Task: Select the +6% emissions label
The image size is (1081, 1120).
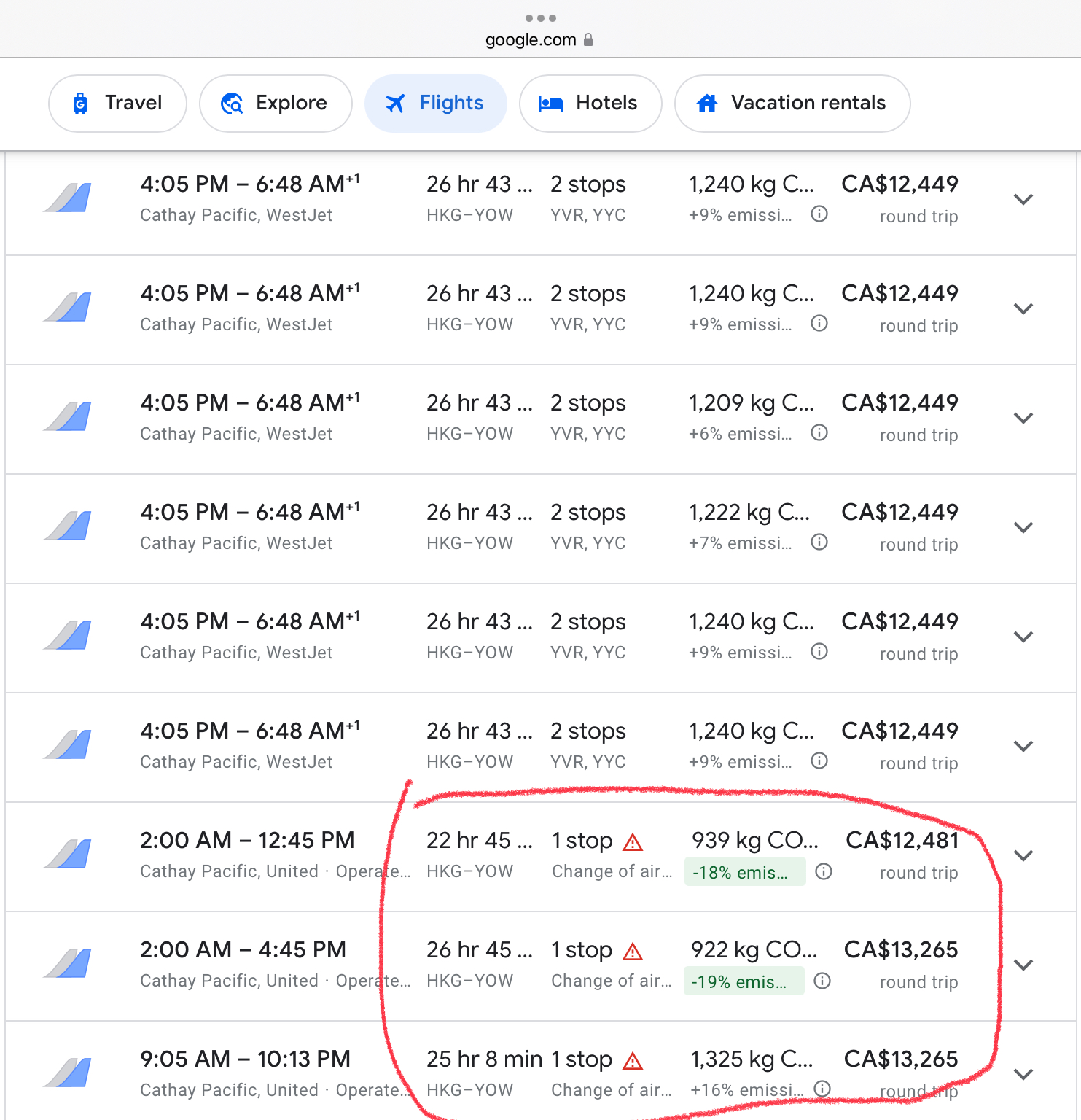Action: tap(740, 434)
